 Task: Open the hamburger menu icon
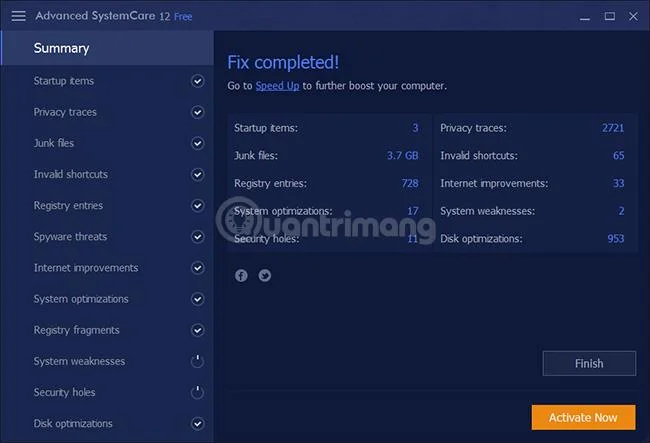pos(18,16)
